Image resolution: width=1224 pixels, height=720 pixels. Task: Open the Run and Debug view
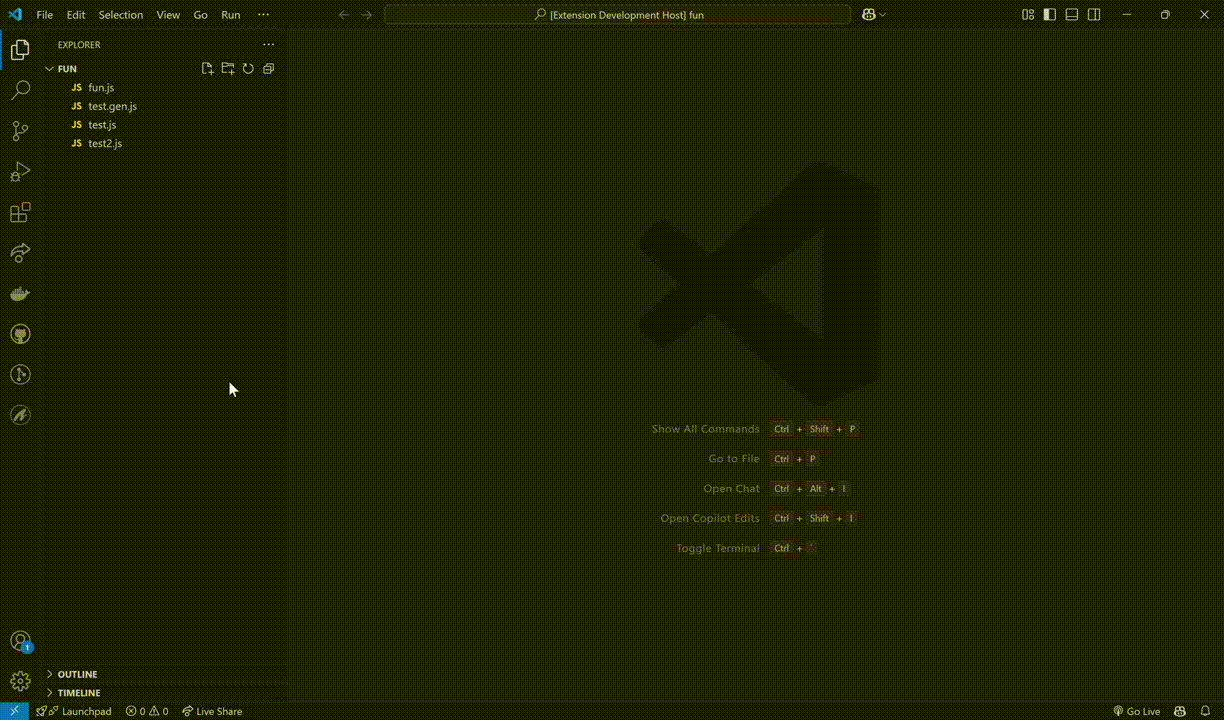tap(20, 172)
